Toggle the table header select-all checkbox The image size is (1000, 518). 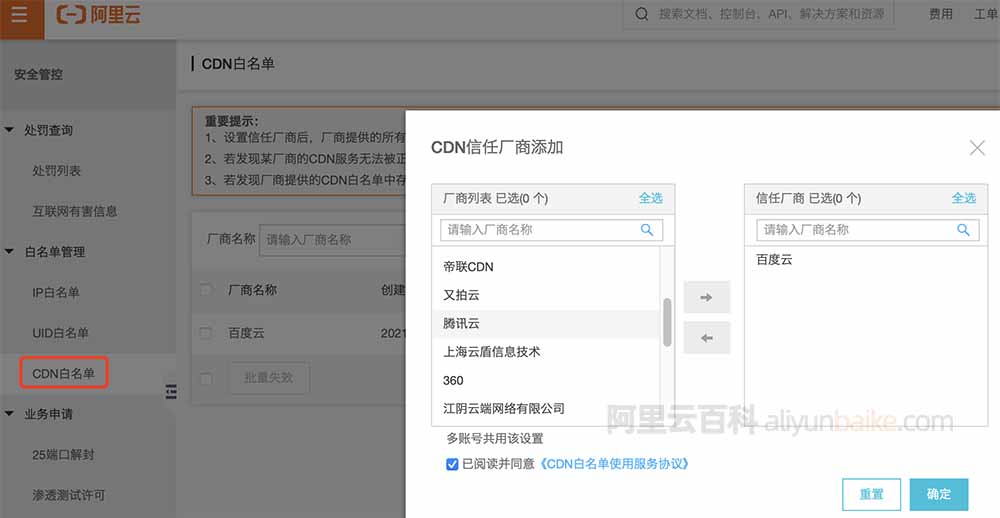[205, 290]
